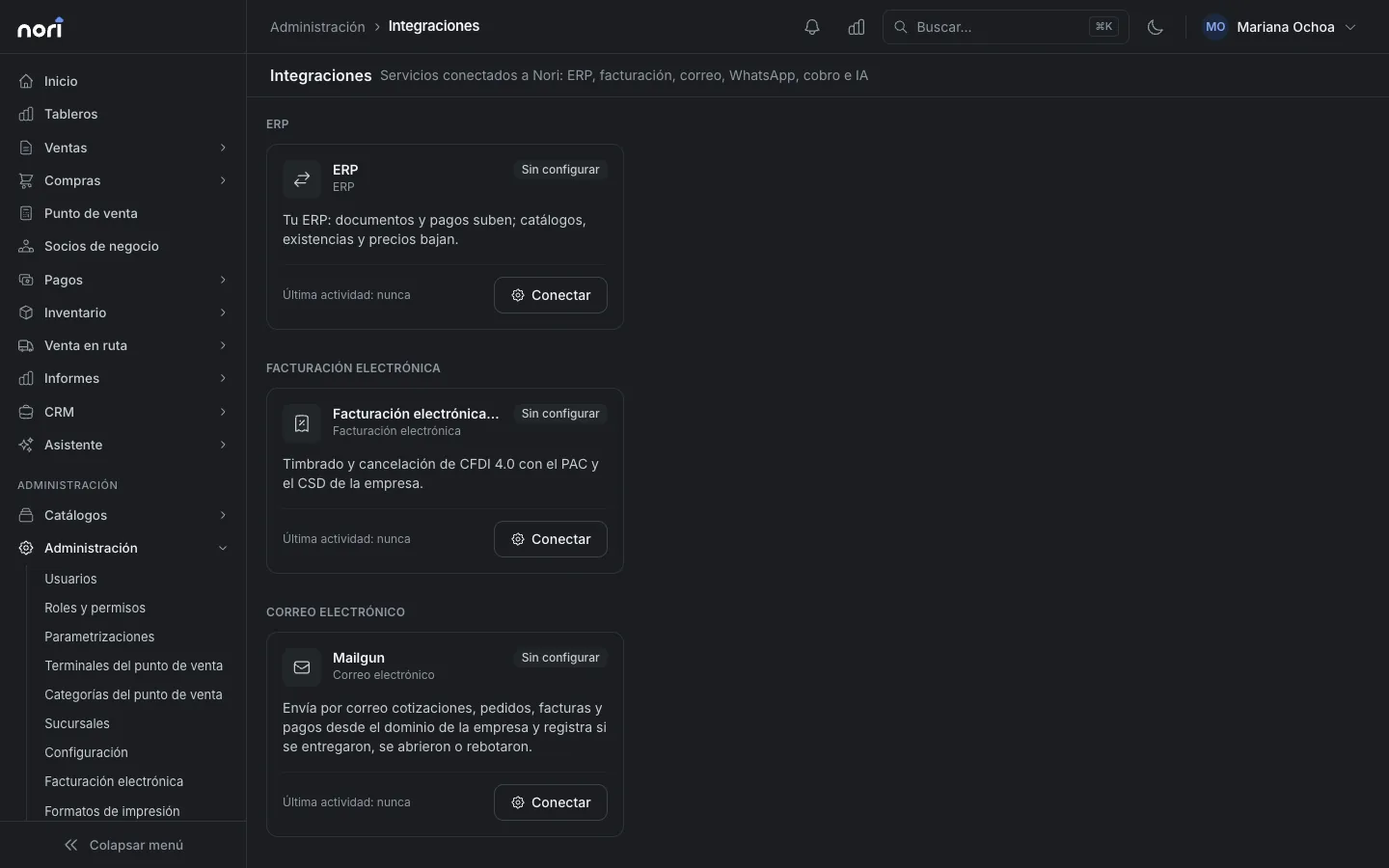Click the Ventas document icon
Screen dimensions: 1389x868
coord(26,148)
